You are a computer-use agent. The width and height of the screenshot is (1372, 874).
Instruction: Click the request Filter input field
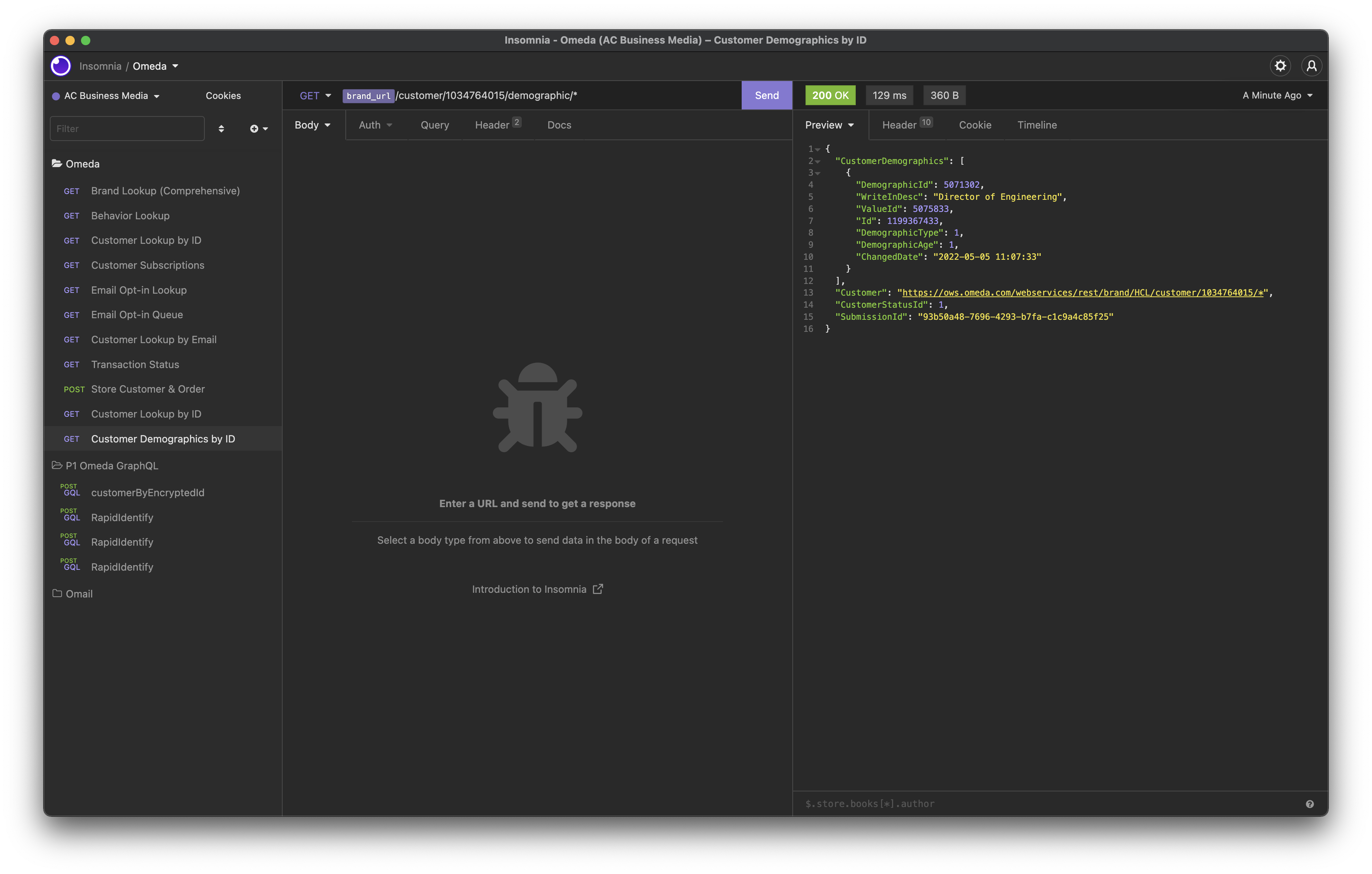tap(127, 129)
